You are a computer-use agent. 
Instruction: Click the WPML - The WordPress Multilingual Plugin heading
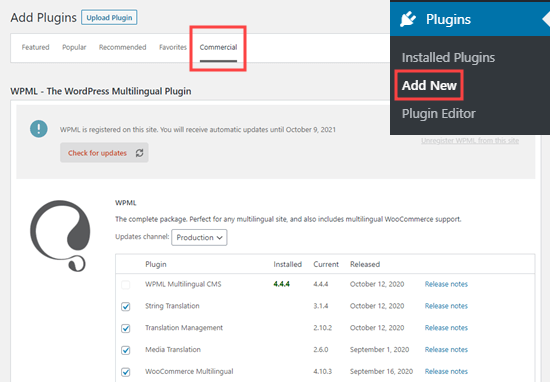click(x=101, y=91)
